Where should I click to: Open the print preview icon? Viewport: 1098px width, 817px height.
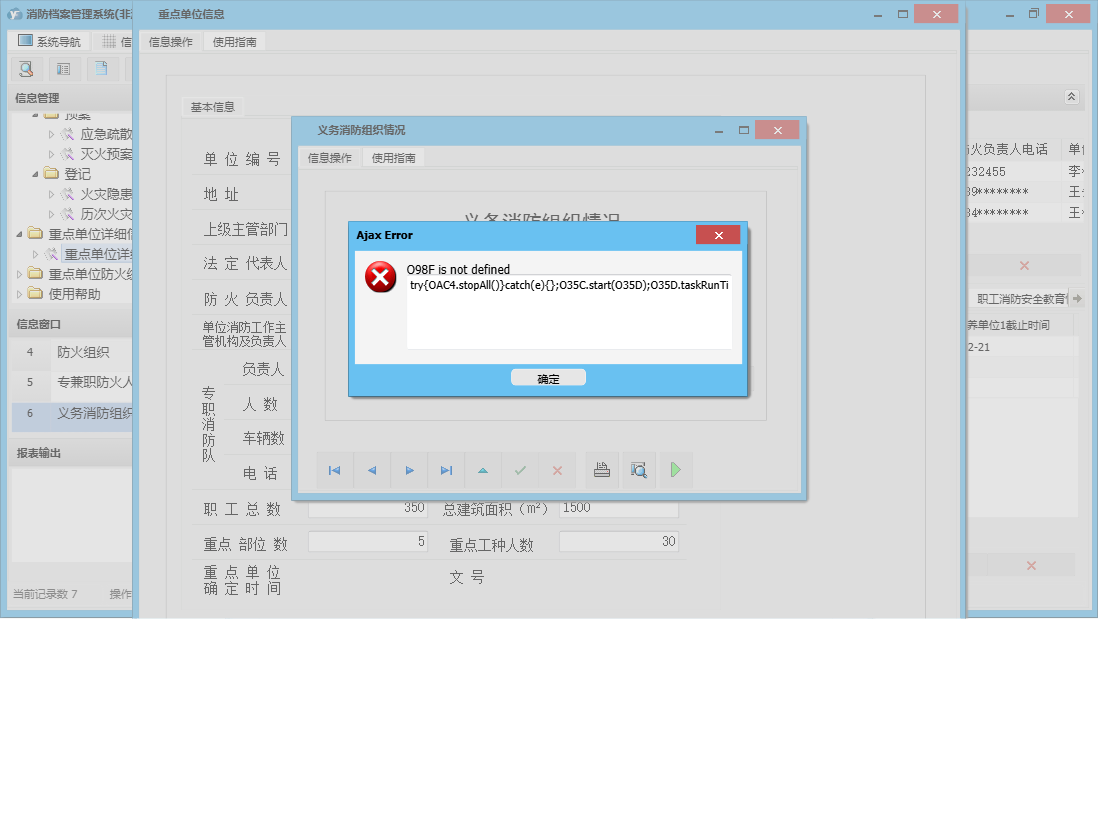pos(638,470)
